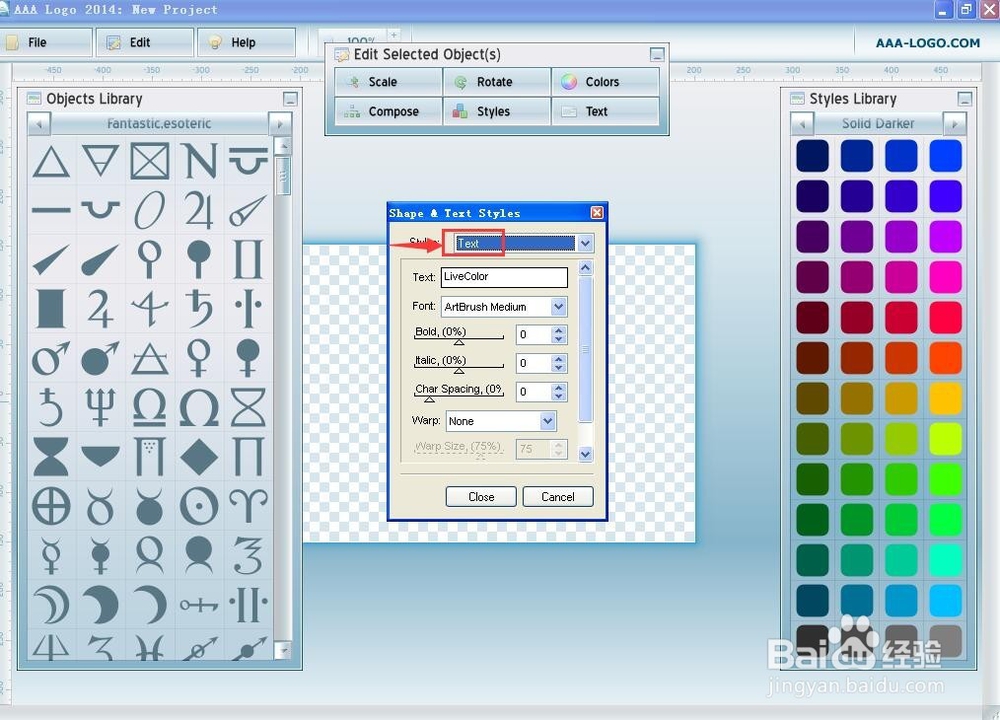Click the Fantastic.esoteric category label
The height and width of the screenshot is (720, 1000).
(159, 124)
